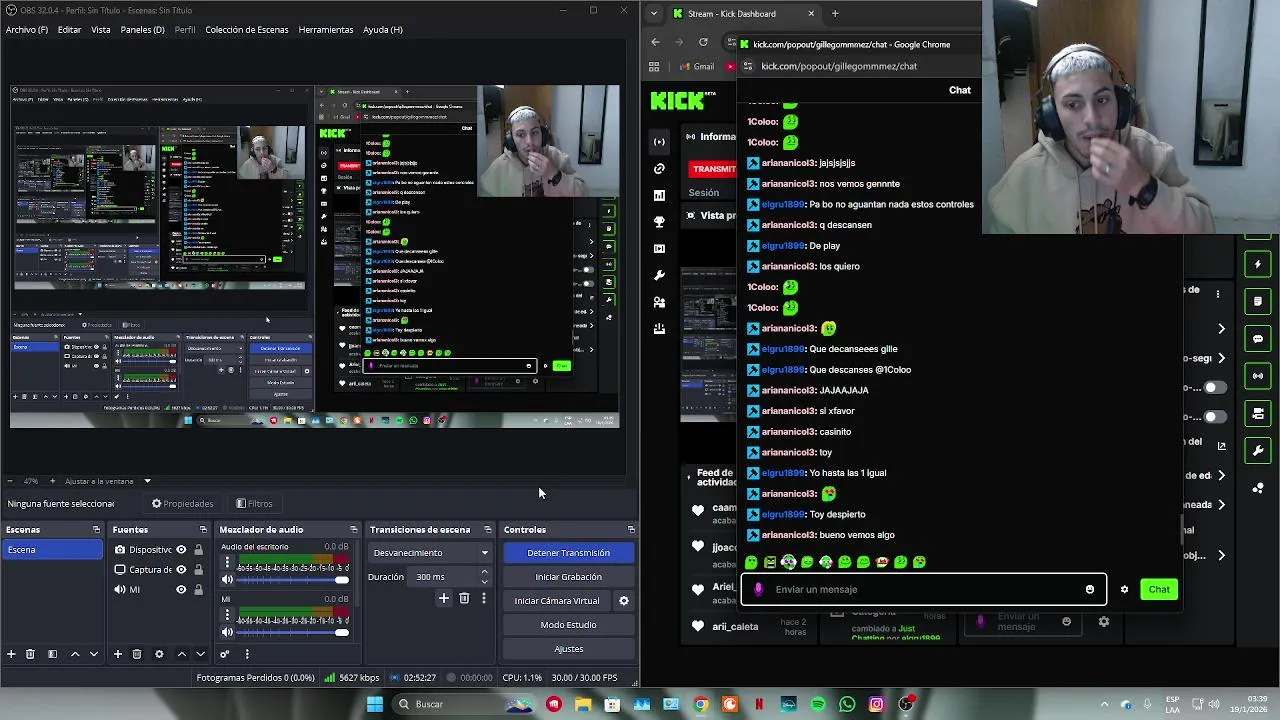1280x720 pixels.
Task: Move source down arrow in Fuentes panel
Action: (200, 654)
